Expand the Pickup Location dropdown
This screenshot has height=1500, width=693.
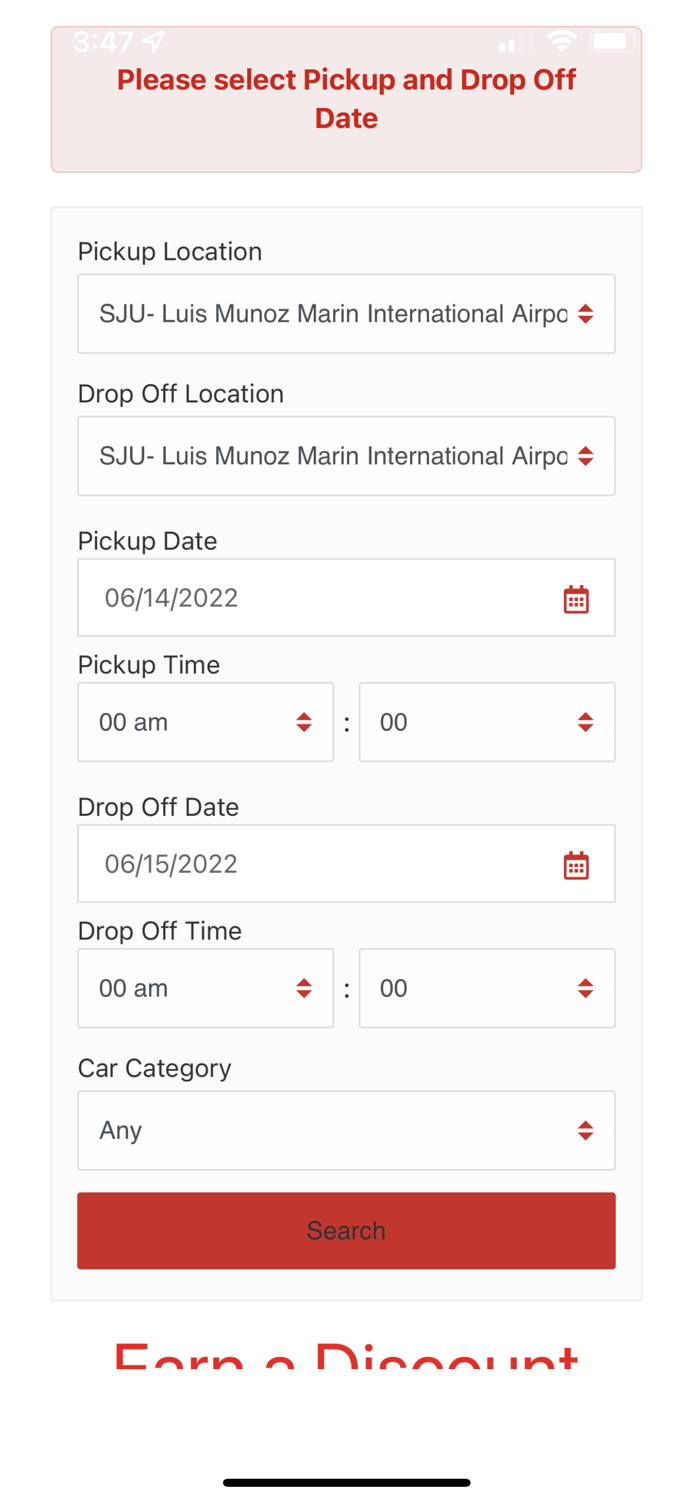[x=346, y=314]
